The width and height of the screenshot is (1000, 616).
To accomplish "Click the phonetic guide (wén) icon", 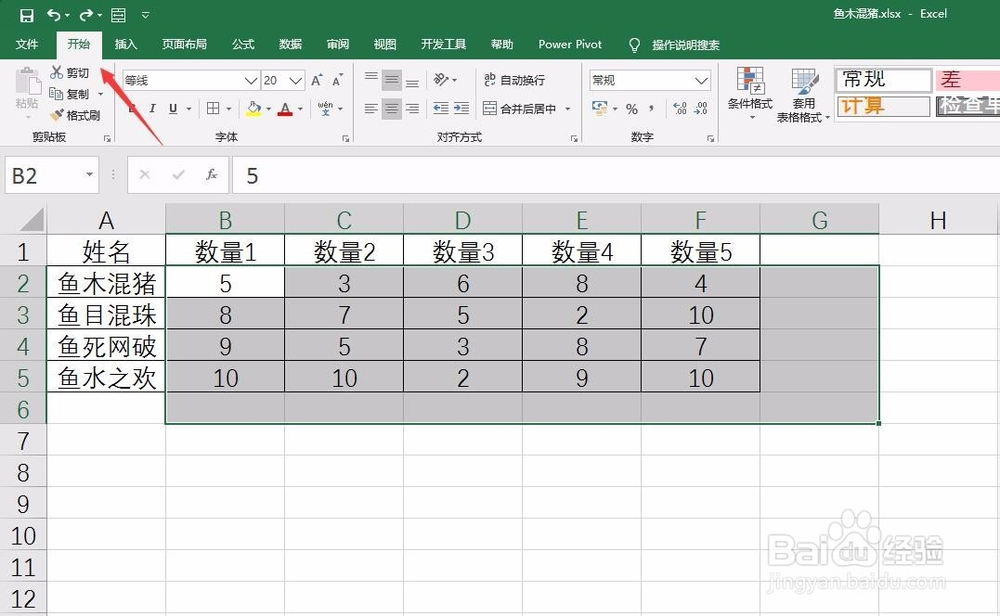I will (325, 108).
